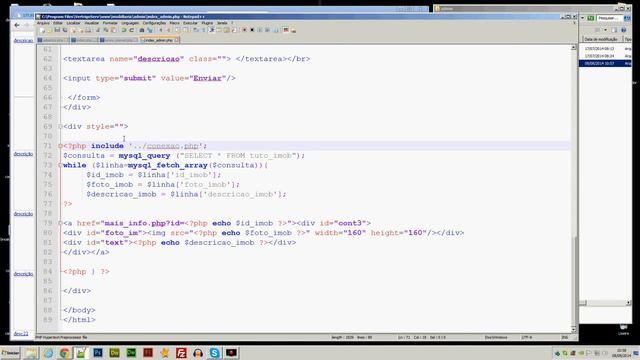Image resolution: width=640 pixels, height=360 pixels.
Task: Open Photoshop from the taskbar
Action: pyautogui.click(x=98, y=353)
